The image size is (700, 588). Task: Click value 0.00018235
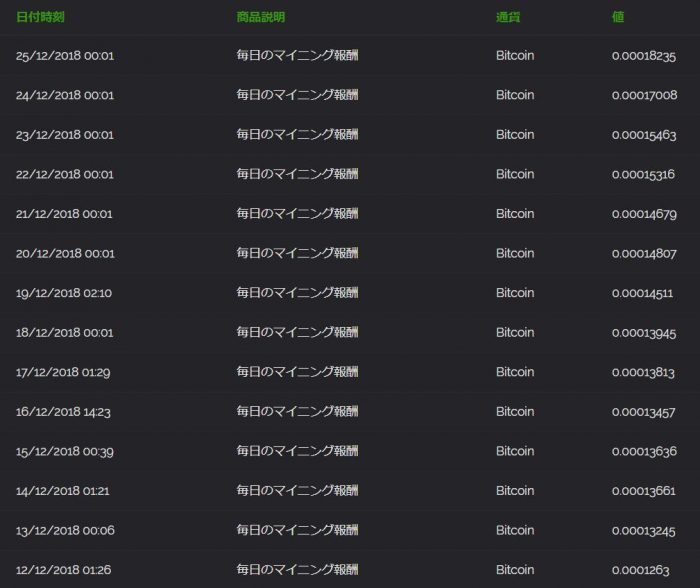click(x=644, y=56)
